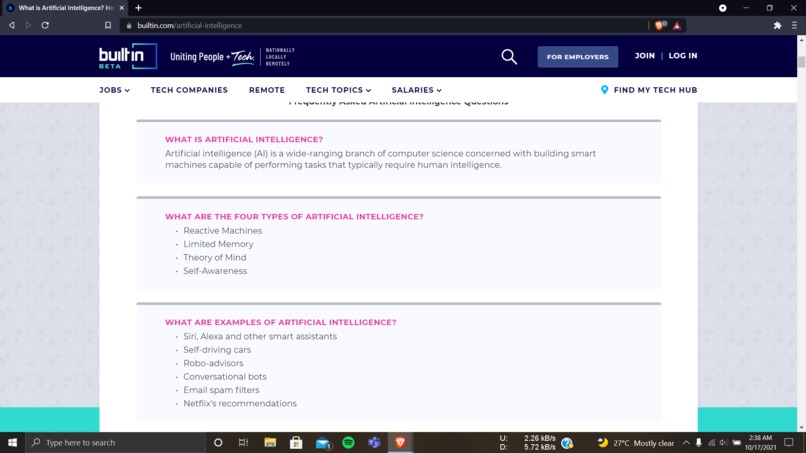Click the help question-mark taskbar icon
The image size is (806, 453).
pyautogui.click(x=567, y=443)
